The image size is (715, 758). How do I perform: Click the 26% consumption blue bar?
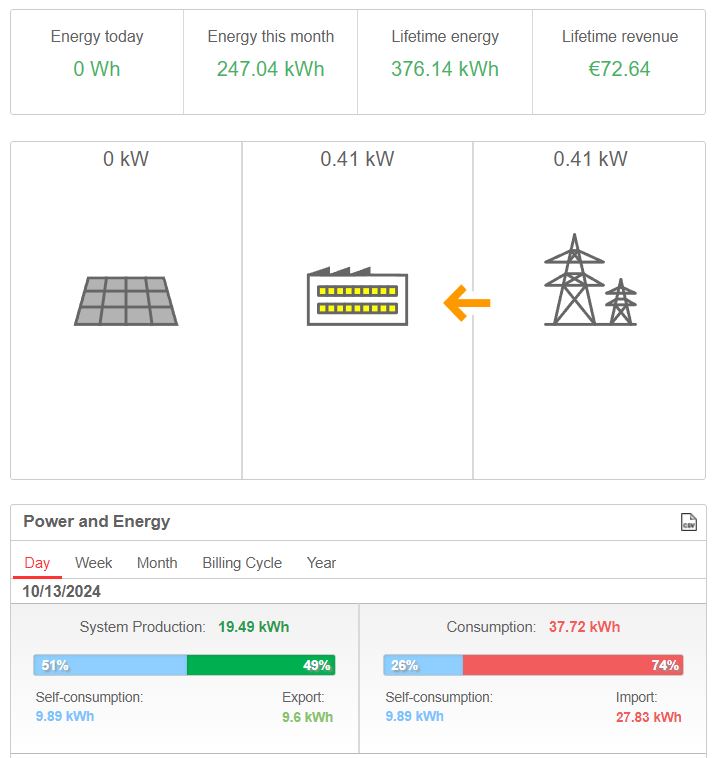pyautogui.click(x=423, y=665)
